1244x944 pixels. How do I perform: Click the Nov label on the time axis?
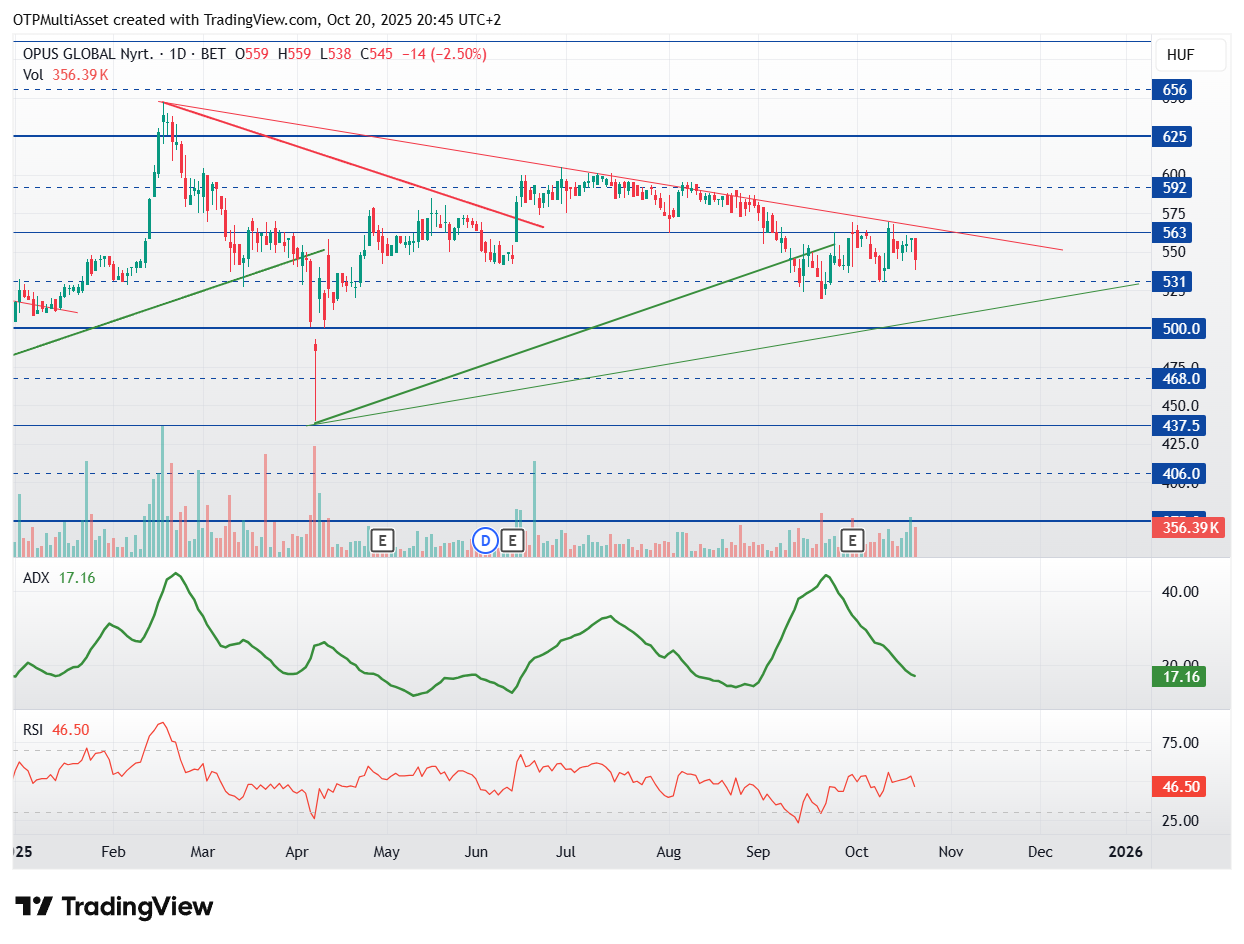(x=950, y=852)
